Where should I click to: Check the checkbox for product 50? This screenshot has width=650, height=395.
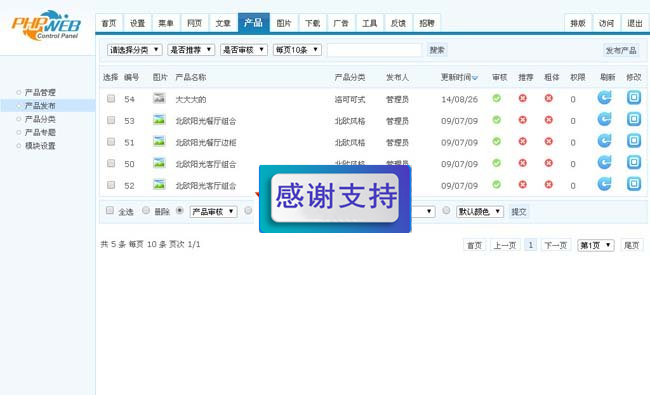coord(111,163)
